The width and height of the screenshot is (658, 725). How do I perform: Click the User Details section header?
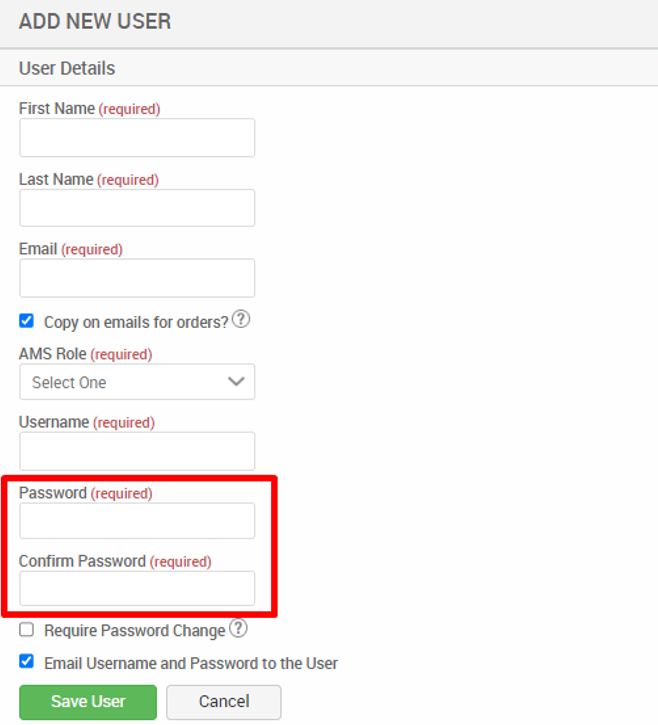point(67,68)
